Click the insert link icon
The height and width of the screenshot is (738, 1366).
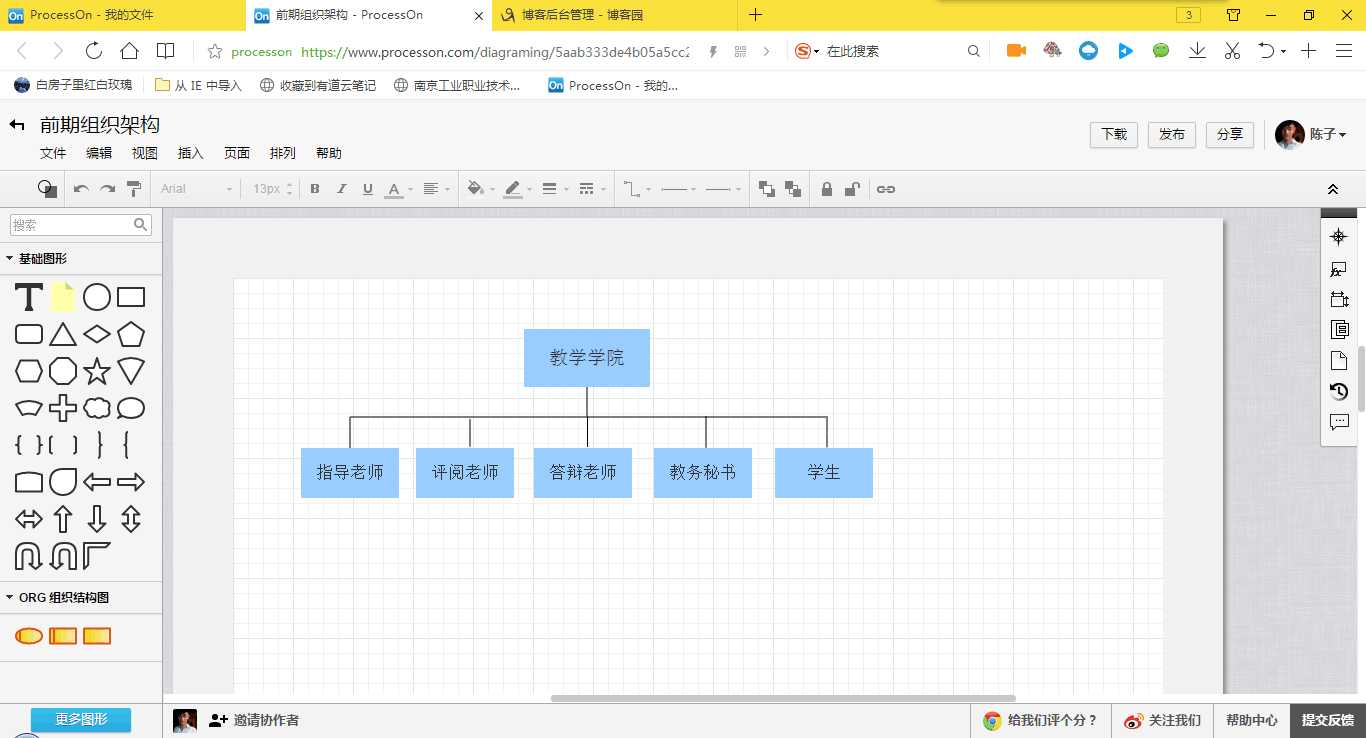(x=886, y=189)
